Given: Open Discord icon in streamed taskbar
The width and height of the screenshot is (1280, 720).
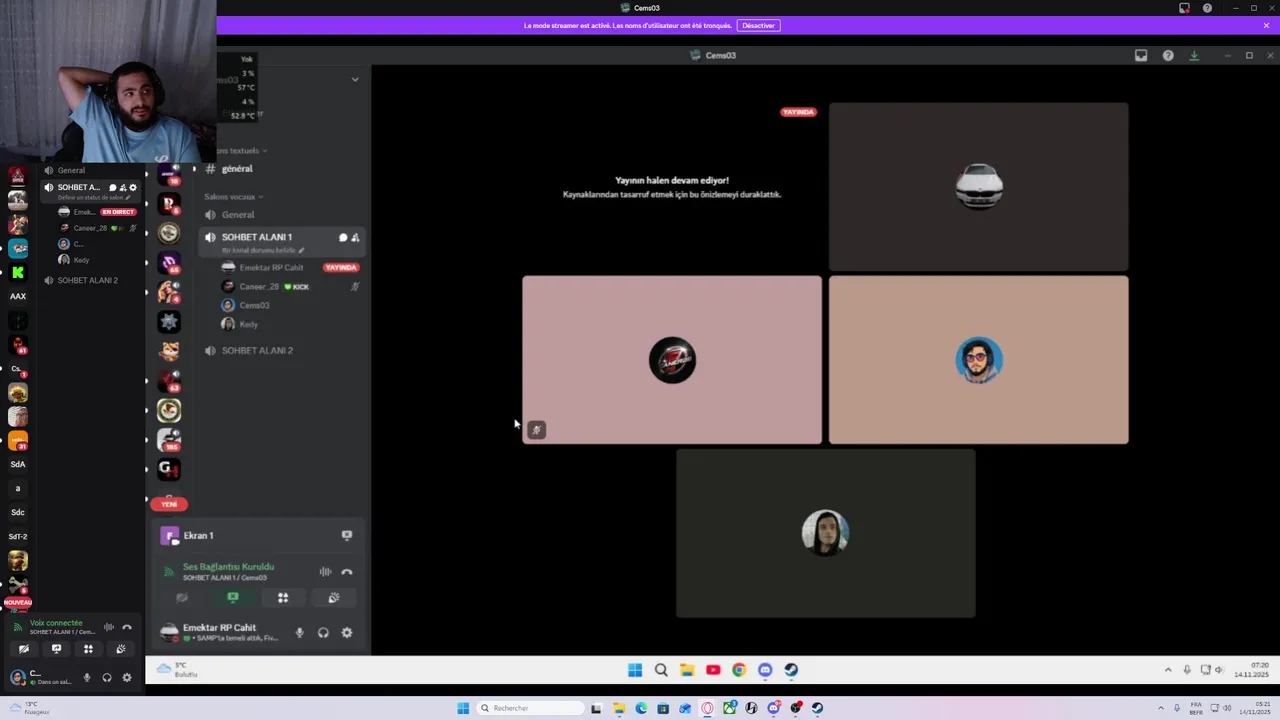Looking at the screenshot, I should (765, 670).
